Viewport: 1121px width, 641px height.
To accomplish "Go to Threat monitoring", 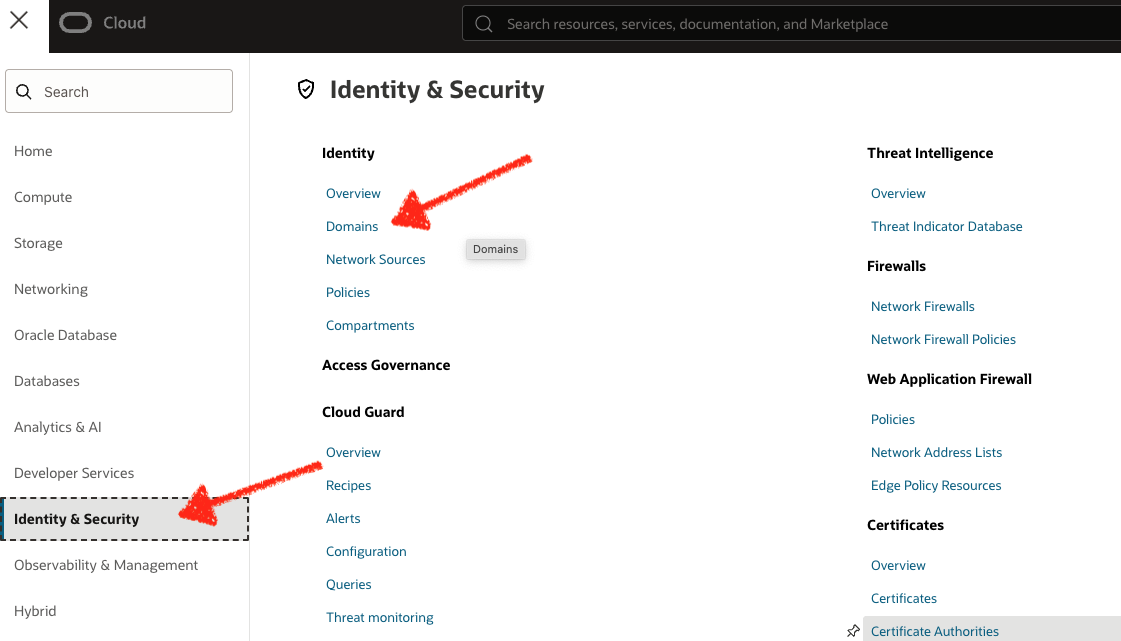I will (x=380, y=617).
